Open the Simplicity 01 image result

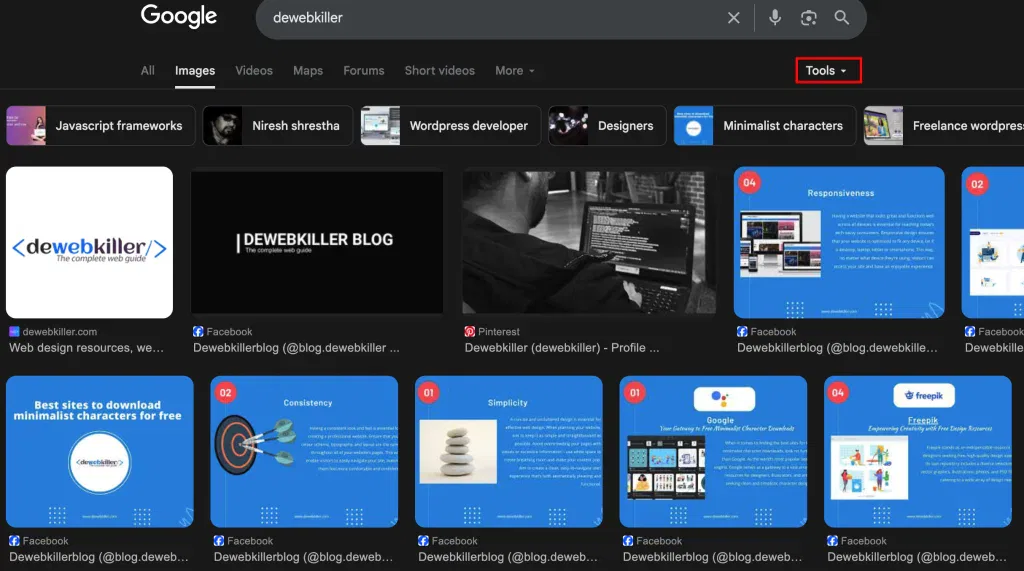(509, 451)
